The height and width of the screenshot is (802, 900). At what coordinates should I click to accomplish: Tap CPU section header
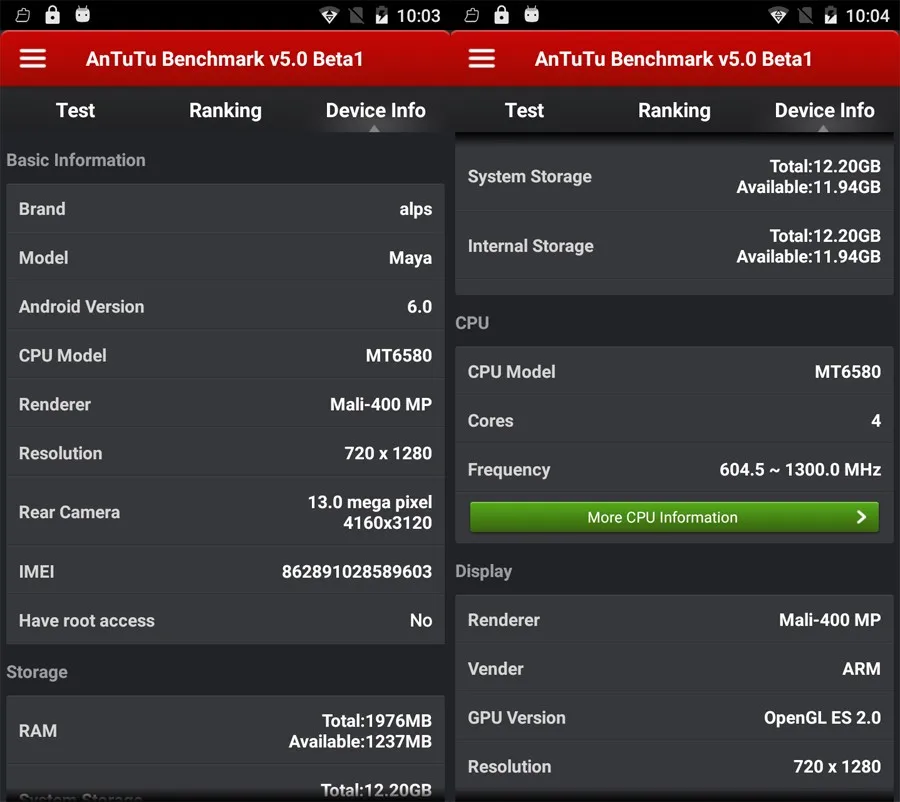tap(472, 323)
